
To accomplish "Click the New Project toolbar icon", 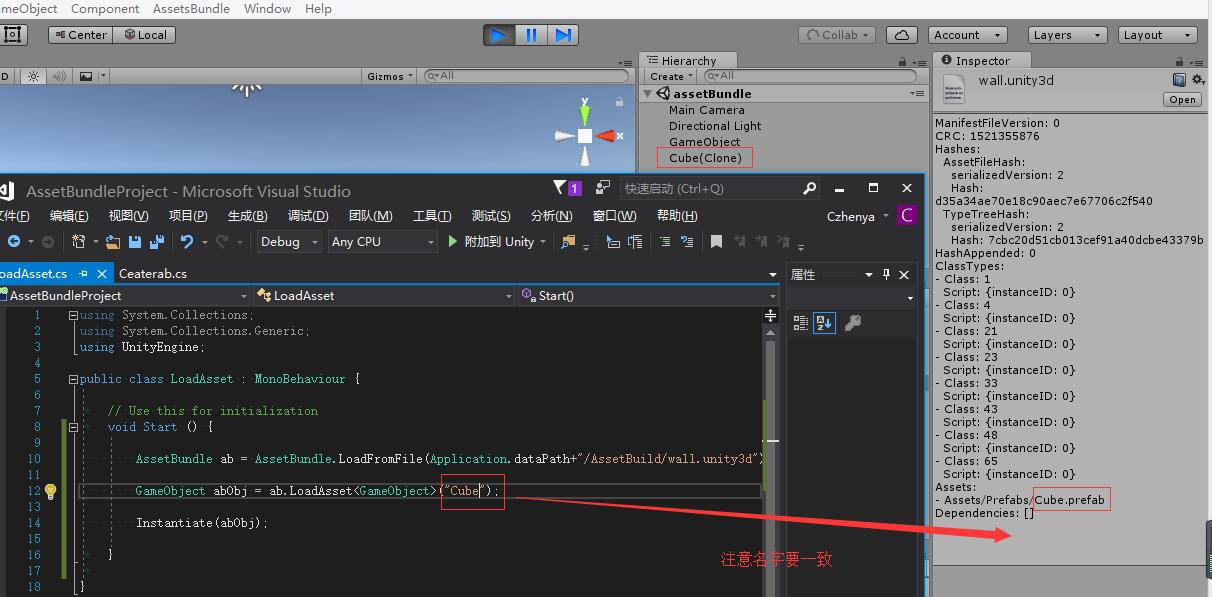I will click(x=80, y=241).
